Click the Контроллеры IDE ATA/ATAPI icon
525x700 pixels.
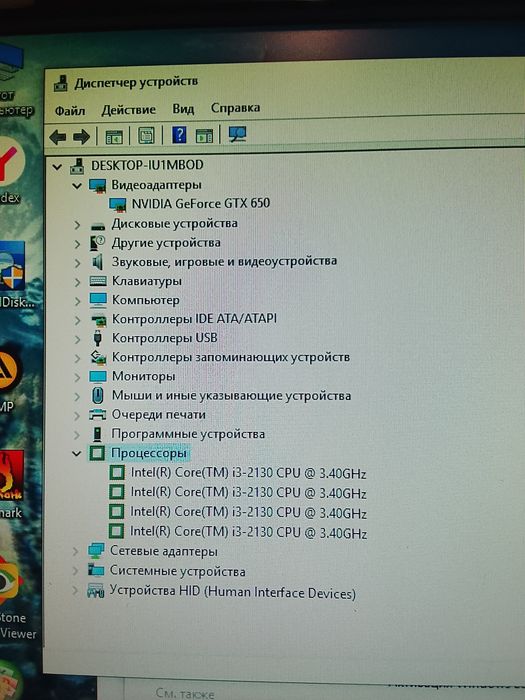click(98, 320)
